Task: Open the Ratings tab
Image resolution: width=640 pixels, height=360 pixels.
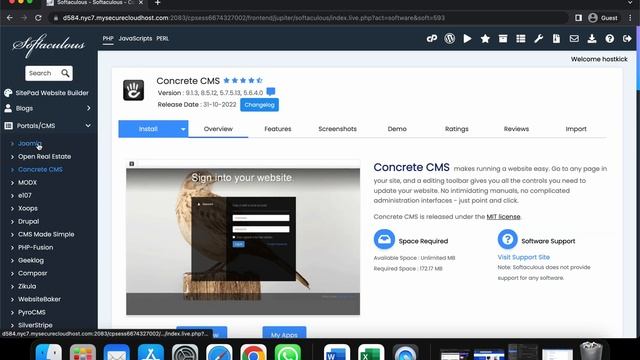Action: pyautogui.click(x=456, y=129)
